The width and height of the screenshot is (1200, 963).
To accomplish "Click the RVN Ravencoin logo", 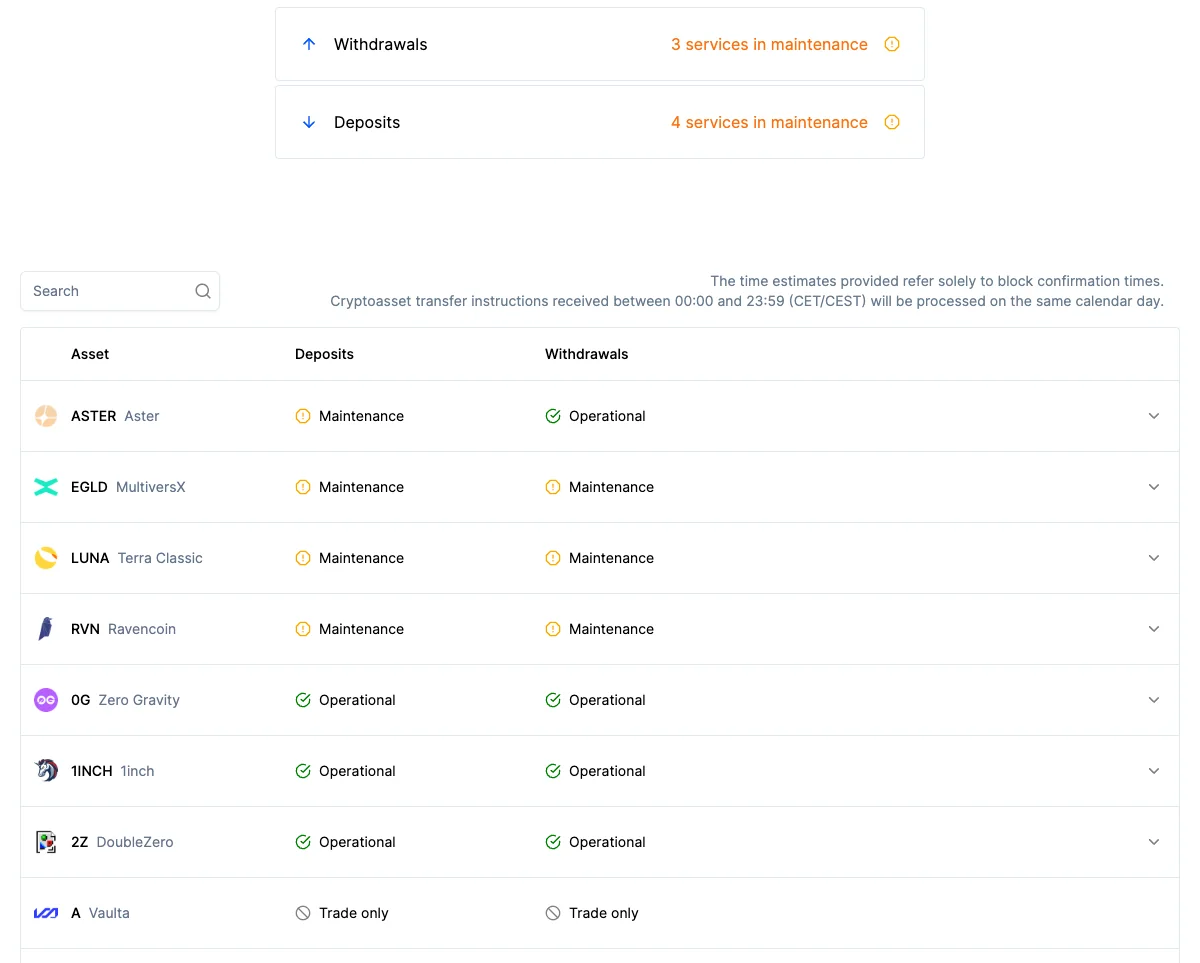I will click(46, 629).
